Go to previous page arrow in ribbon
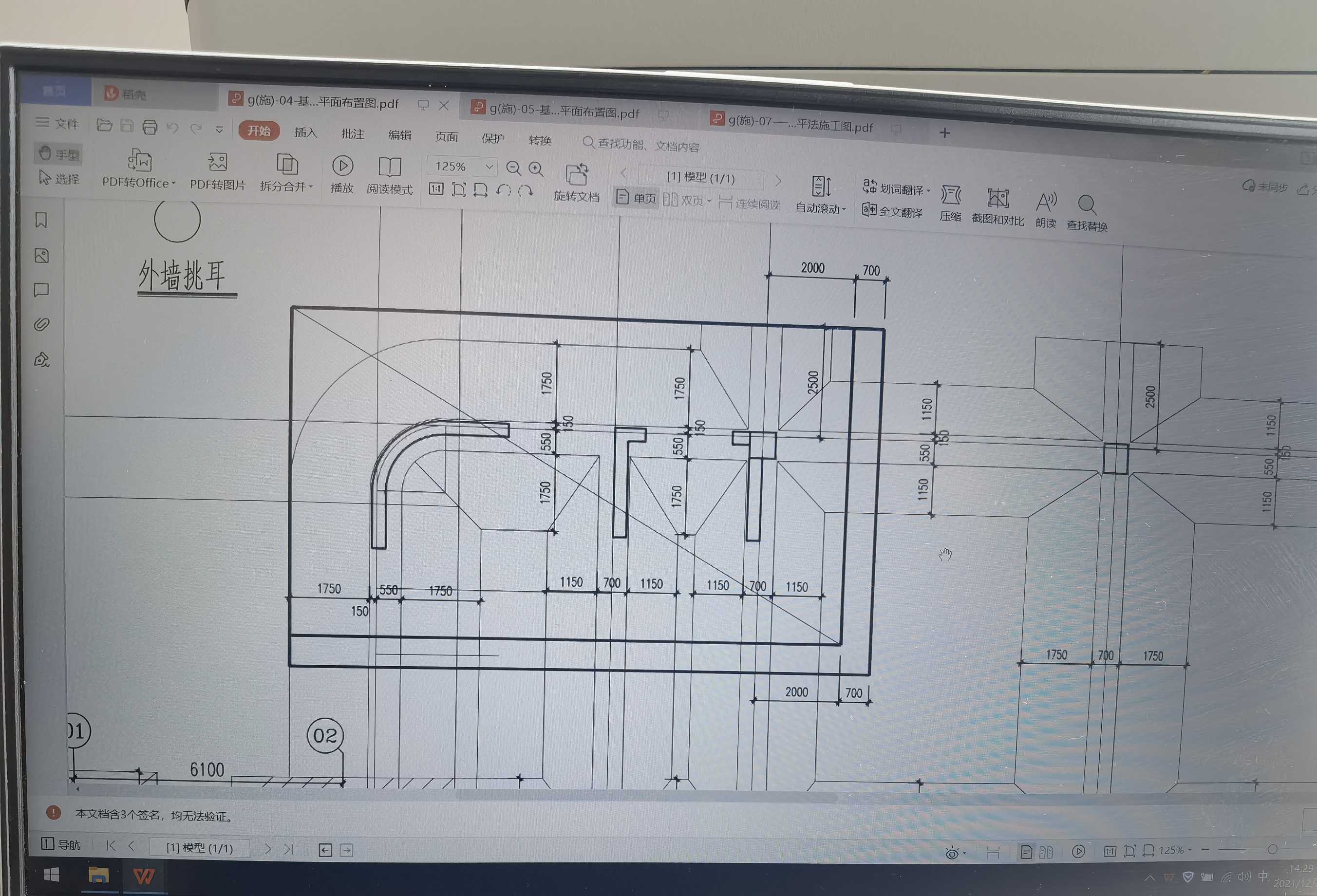 624,173
